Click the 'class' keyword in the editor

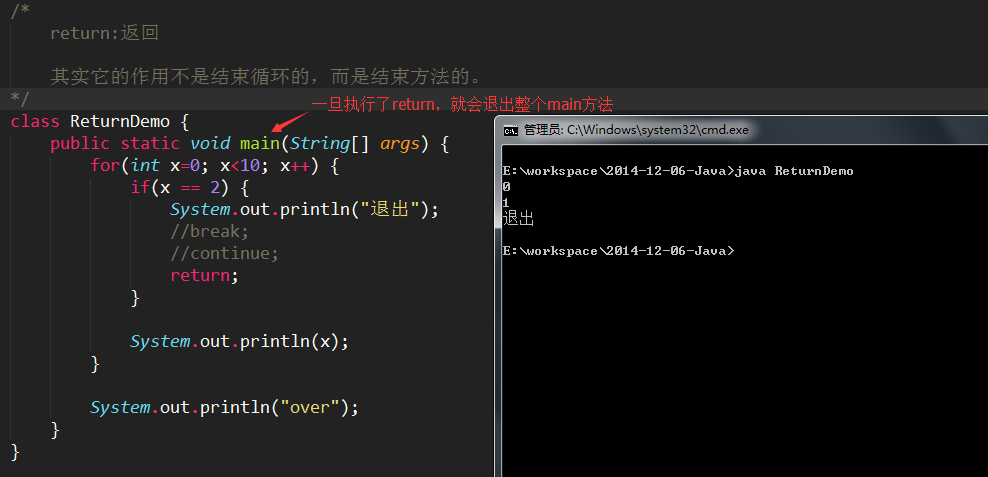pyautogui.click(x=35, y=121)
